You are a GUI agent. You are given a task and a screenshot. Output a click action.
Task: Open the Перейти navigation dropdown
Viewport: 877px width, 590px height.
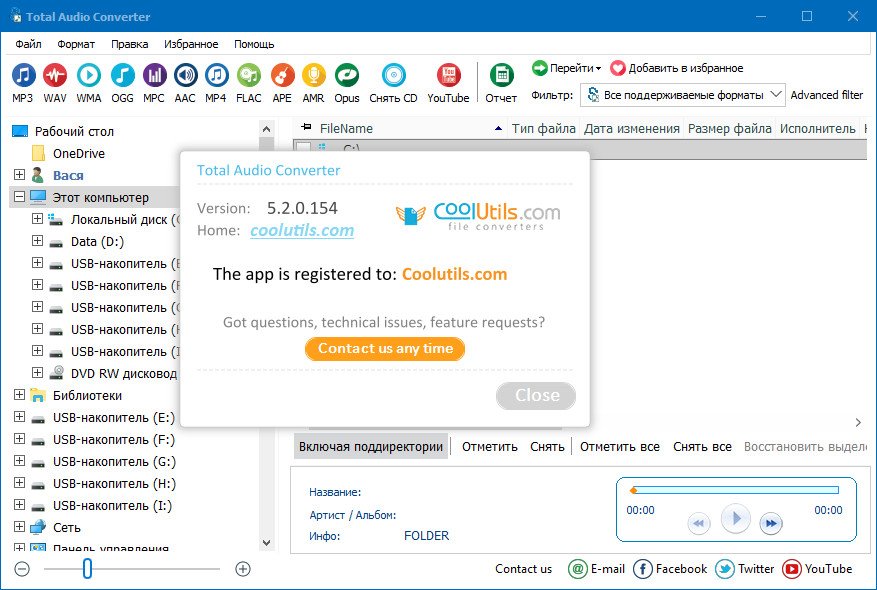pos(567,68)
